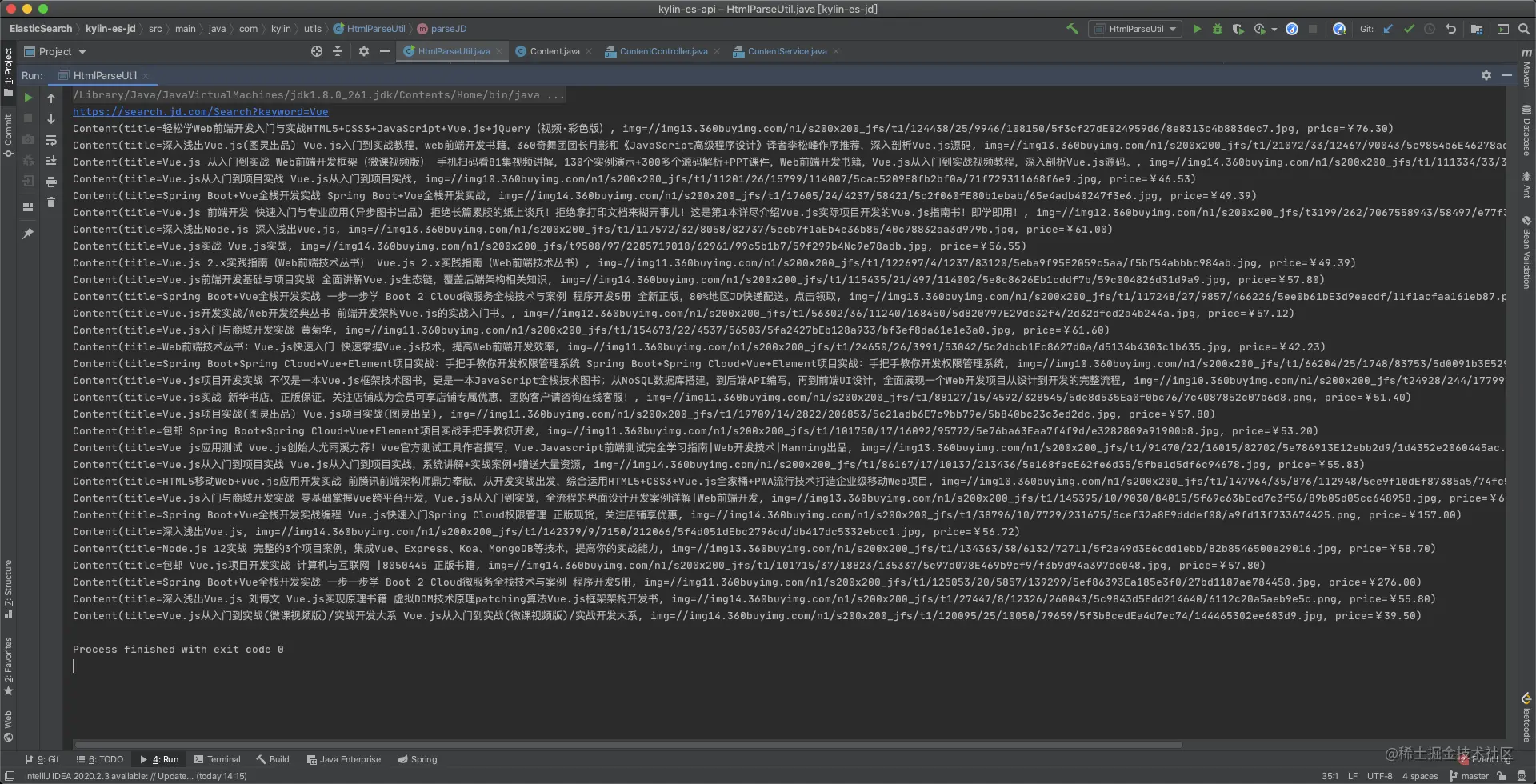Open Search Everywhere magnifier icon

click(1524, 29)
